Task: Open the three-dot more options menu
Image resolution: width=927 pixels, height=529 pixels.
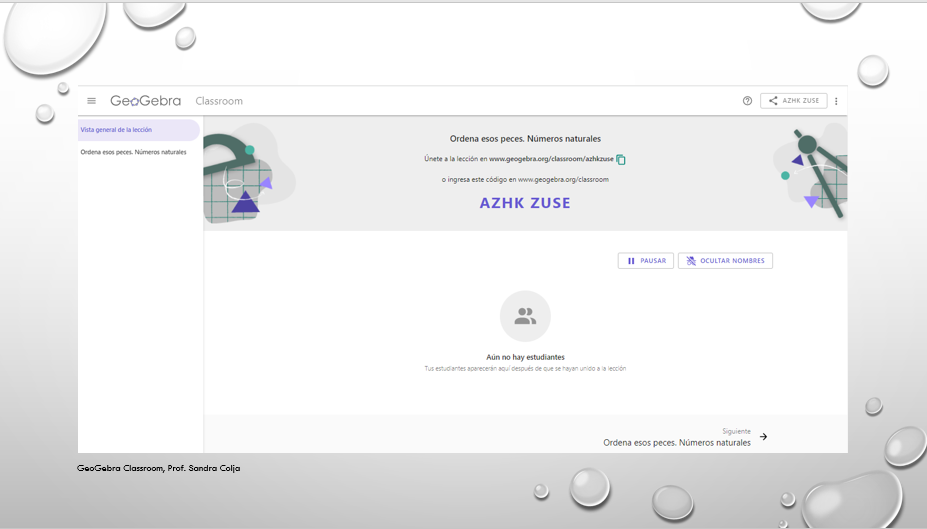Action: point(836,101)
